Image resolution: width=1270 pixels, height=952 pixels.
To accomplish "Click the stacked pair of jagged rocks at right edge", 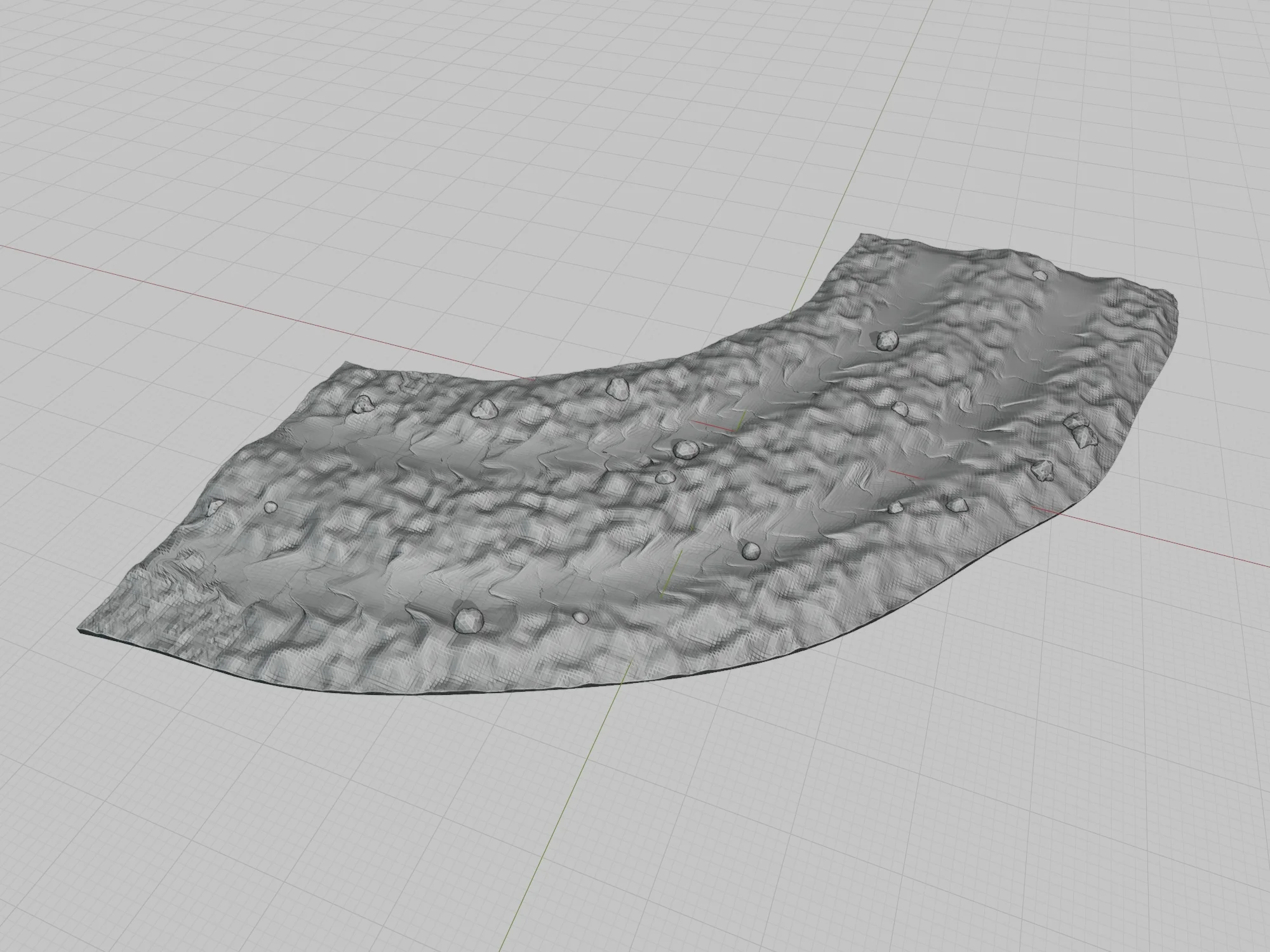I will [x=1079, y=429].
